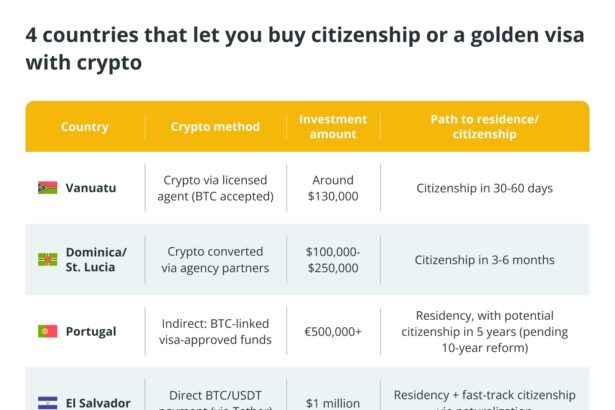
Task: Select the El Salvador country name
Action: coord(98,402)
